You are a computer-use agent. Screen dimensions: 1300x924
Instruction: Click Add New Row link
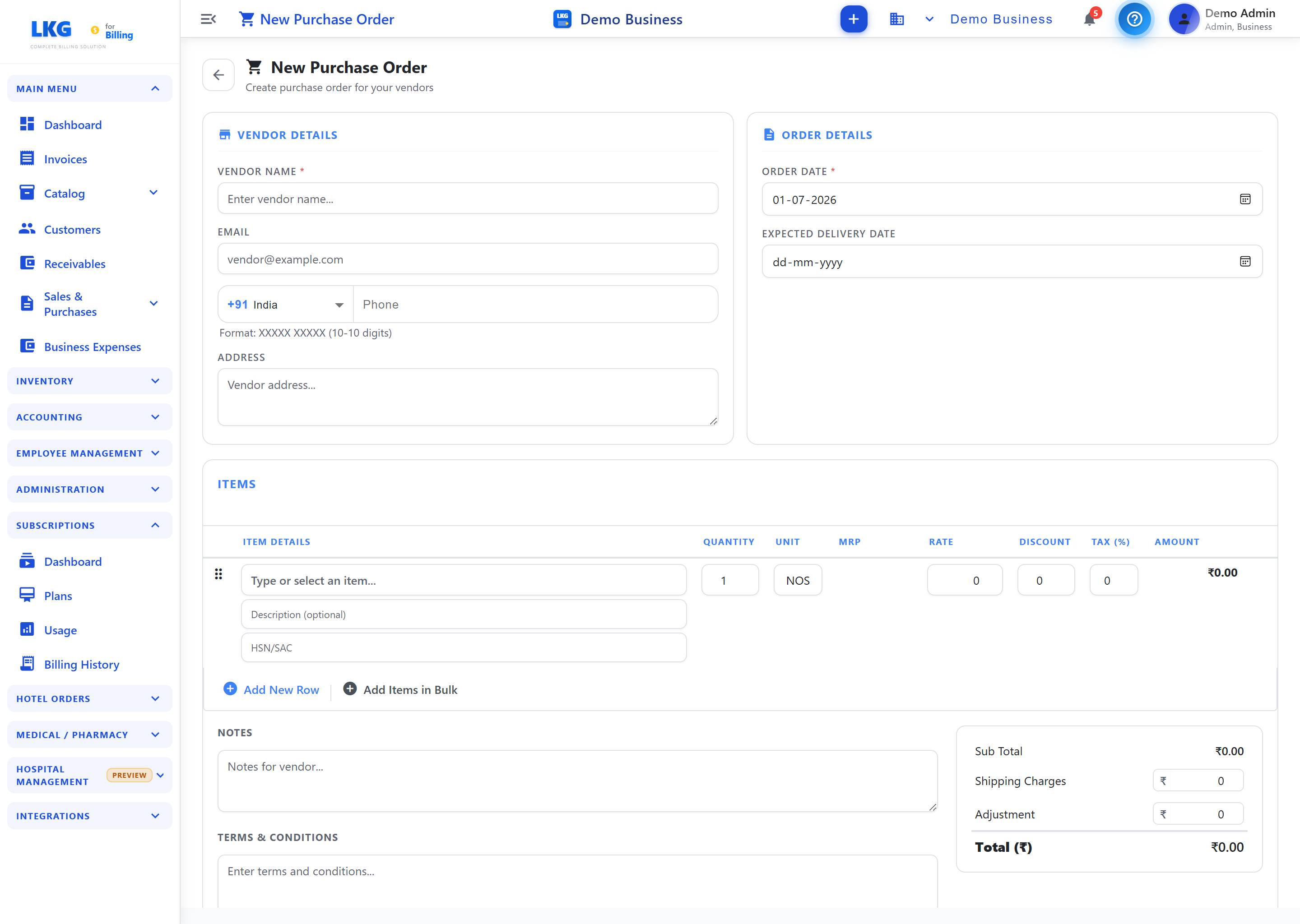pyautogui.click(x=281, y=689)
